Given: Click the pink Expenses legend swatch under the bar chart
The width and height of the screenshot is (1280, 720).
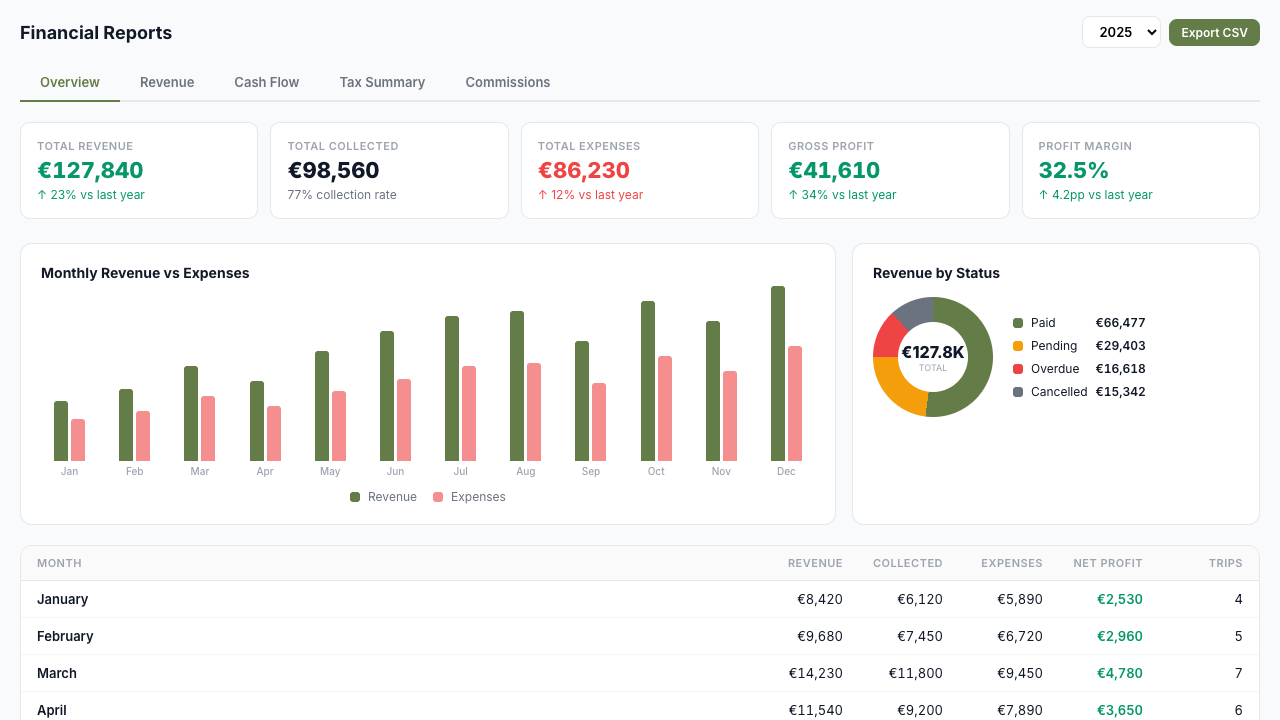Looking at the screenshot, I should (438, 497).
